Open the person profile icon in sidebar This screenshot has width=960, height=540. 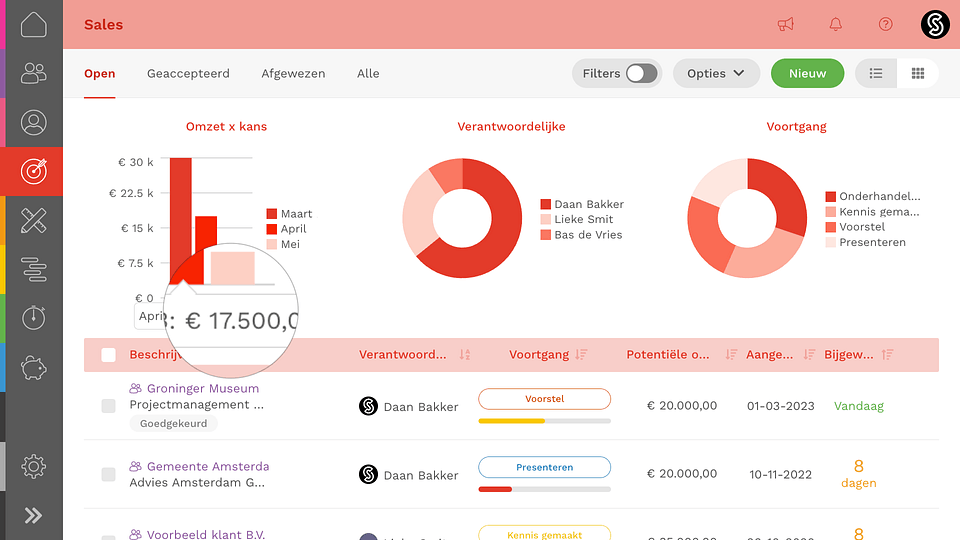pos(34,122)
